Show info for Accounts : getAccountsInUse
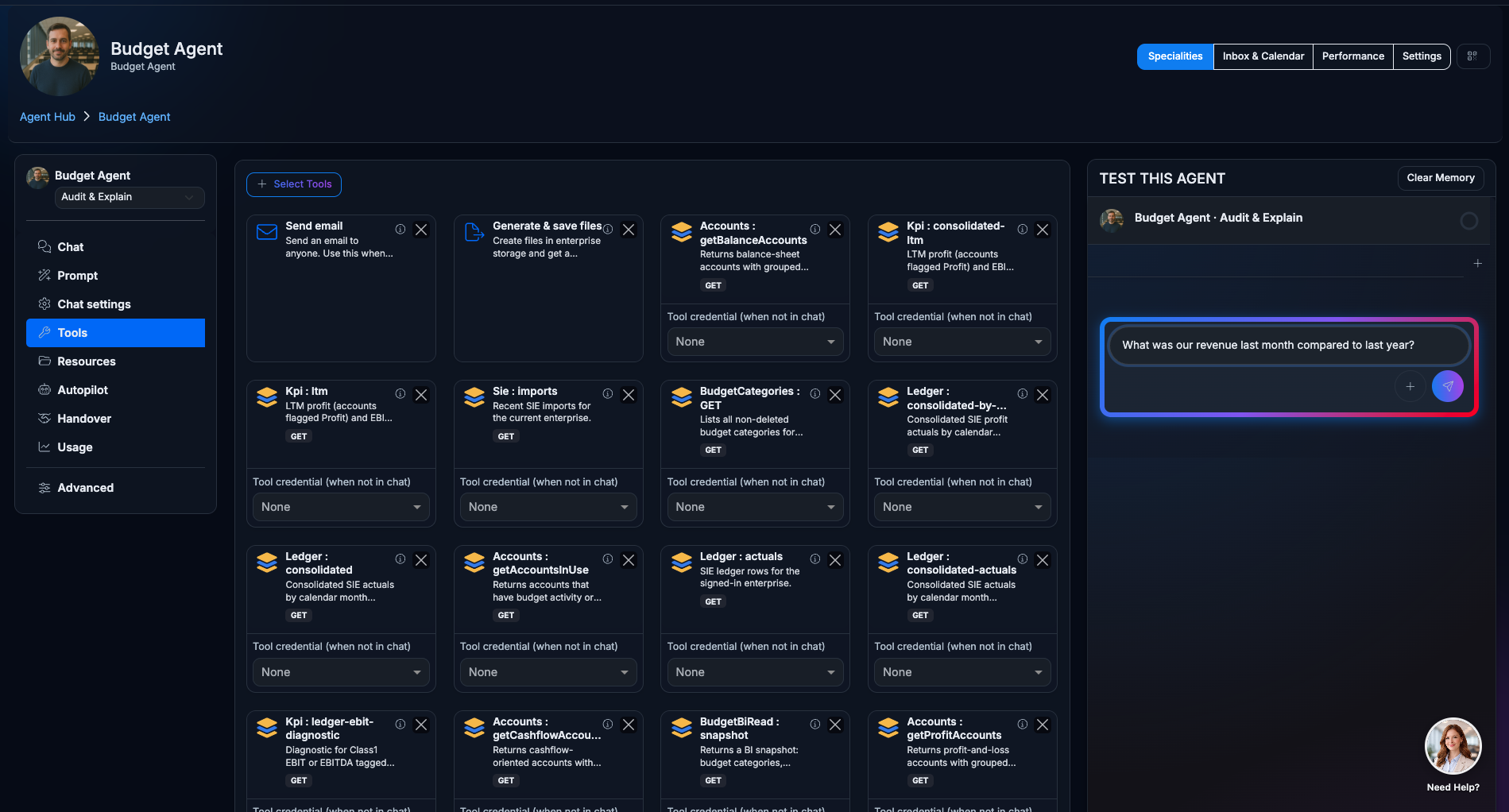Viewport: 1509px width, 812px height. pyautogui.click(x=608, y=559)
